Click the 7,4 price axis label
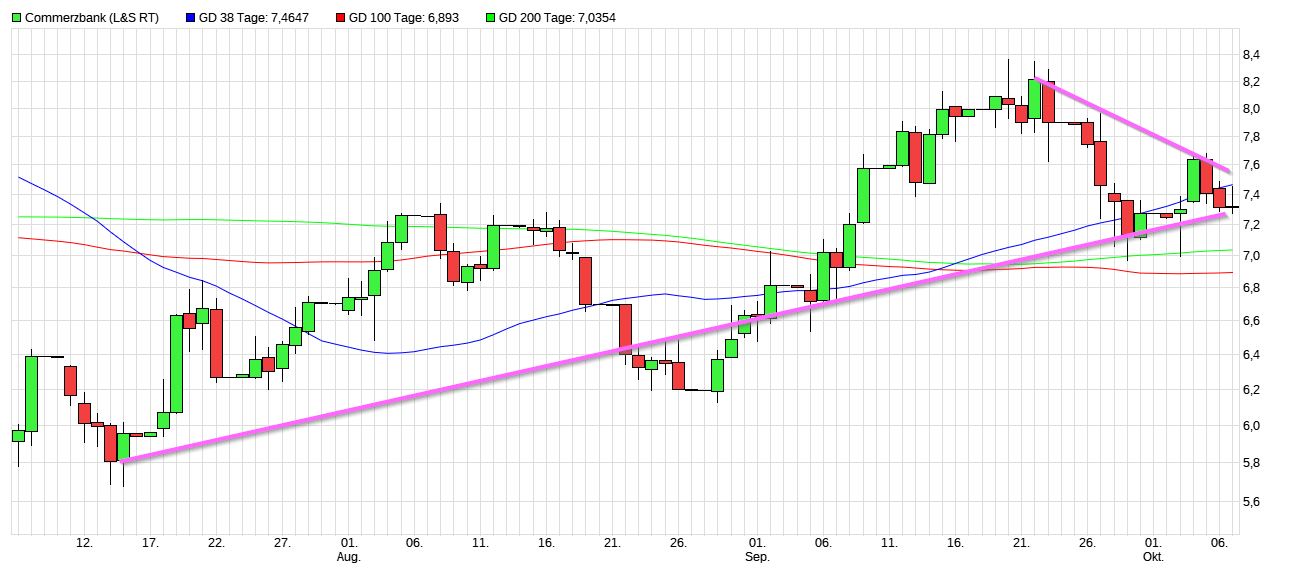1305x568 pixels. click(x=1251, y=194)
